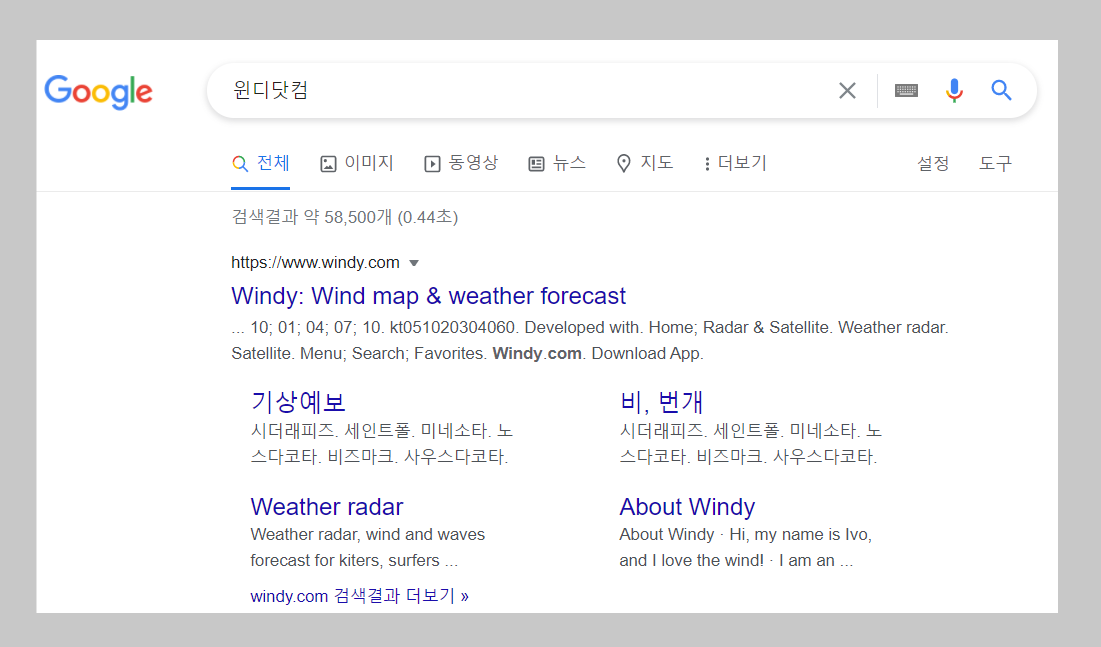Open the on-screen keyboard icon
The height and width of the screenshot is (647, 1101).
tap(906, 90)
